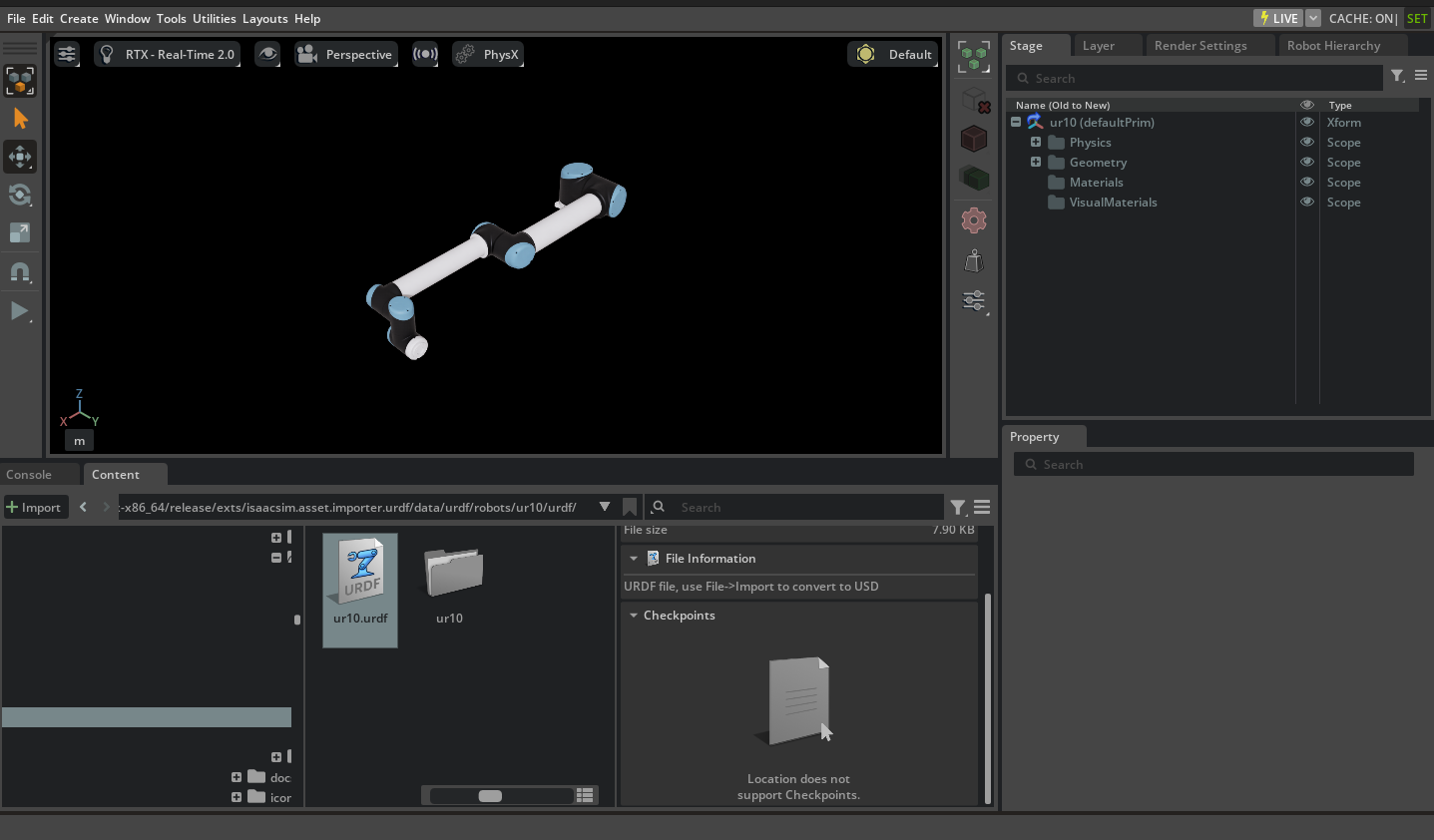Switch to the Robot Hierarchy tab
The image size is (1434, 840).
[1333, 46]
